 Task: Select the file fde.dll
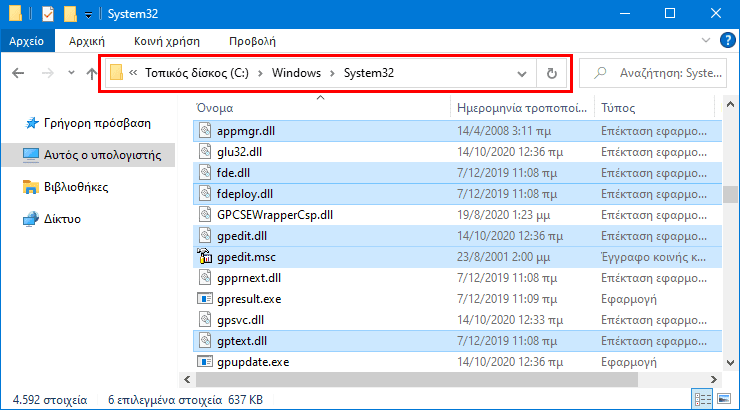[x=457, y=173]
